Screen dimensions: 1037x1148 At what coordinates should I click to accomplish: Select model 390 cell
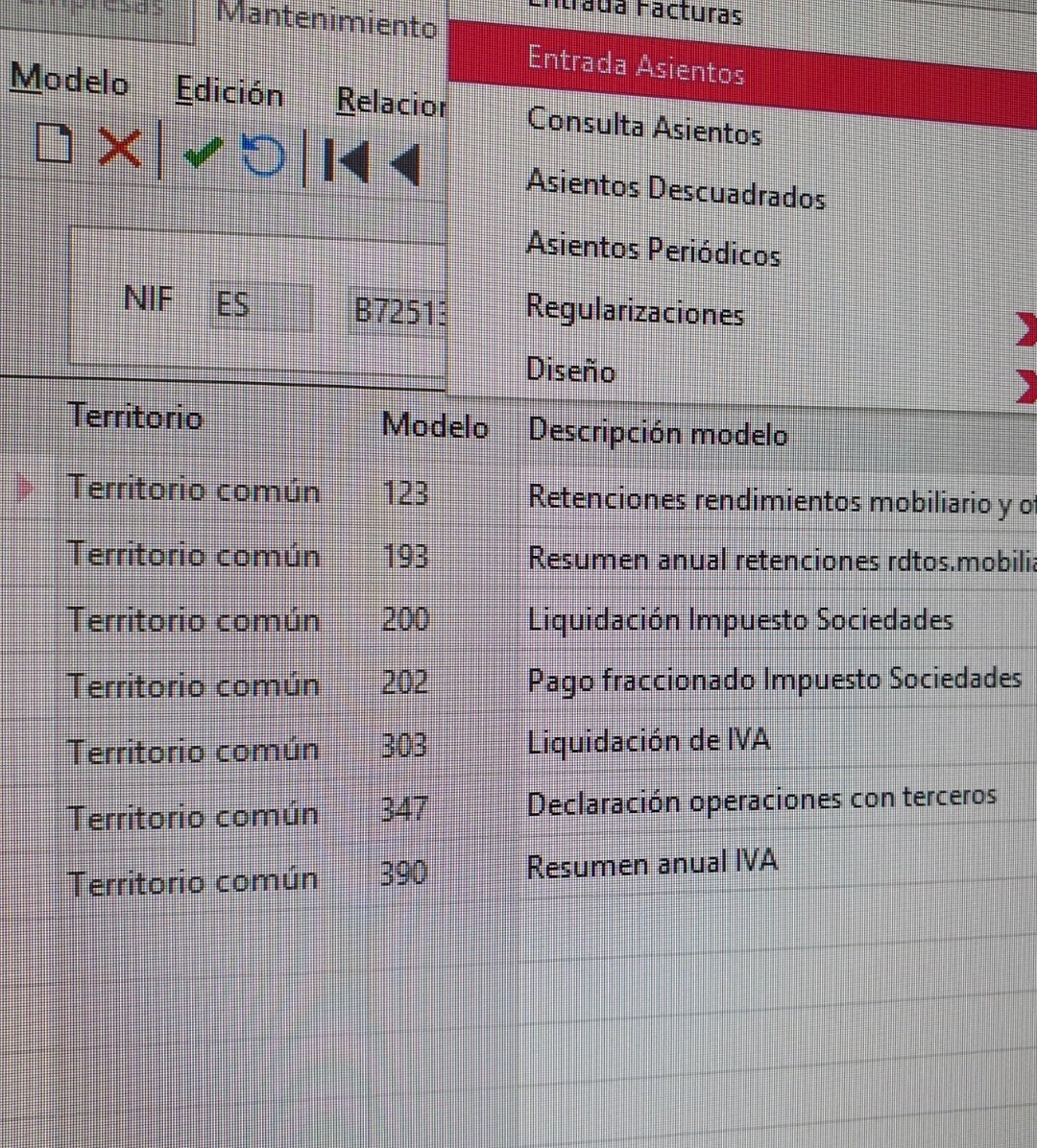pos(402,872)
